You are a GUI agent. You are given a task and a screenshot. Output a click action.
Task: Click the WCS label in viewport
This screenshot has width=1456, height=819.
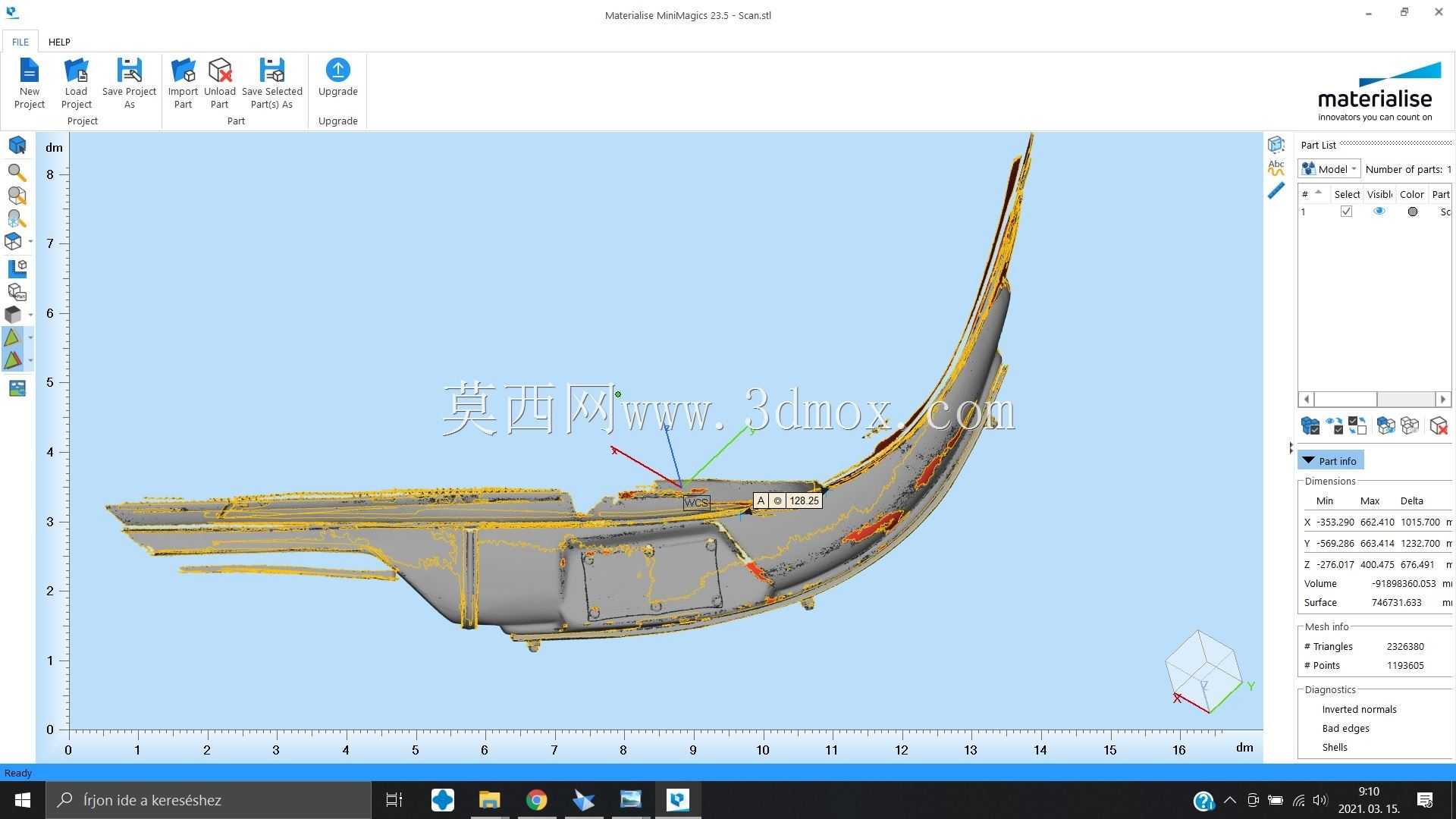coord(696,502)
